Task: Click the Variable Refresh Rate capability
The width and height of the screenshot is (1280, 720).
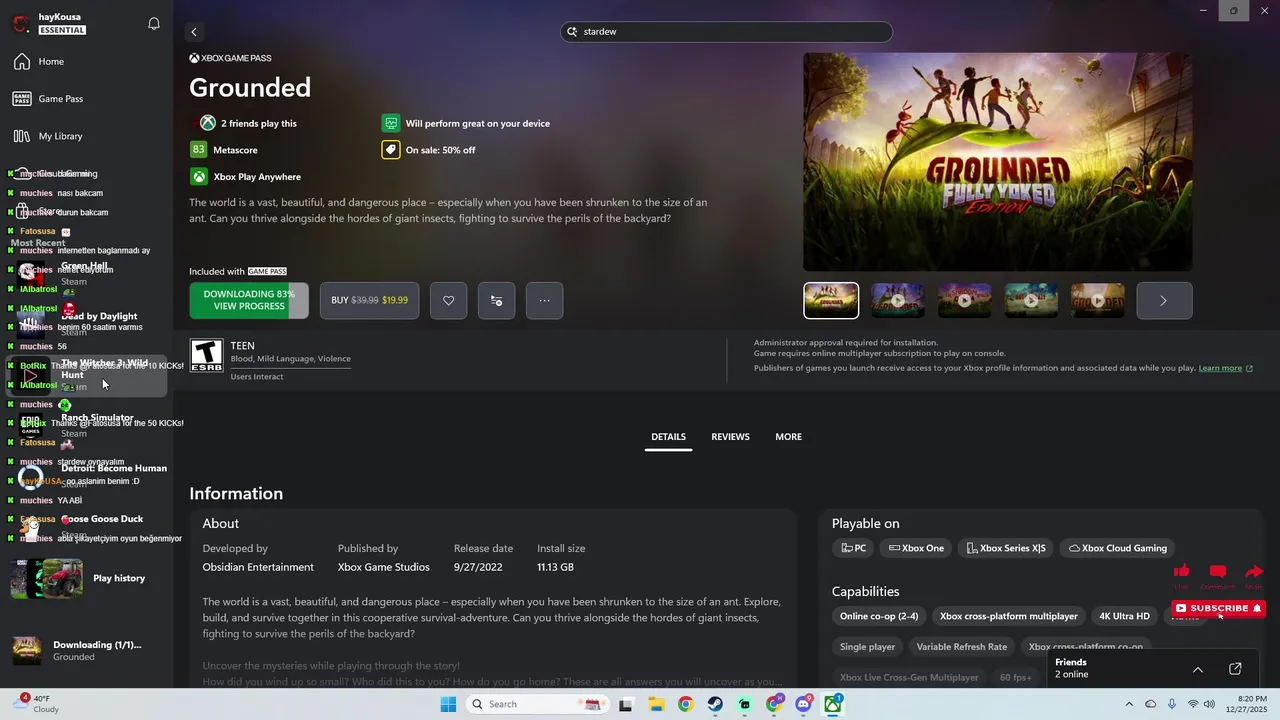Action: pyautogui.click(x=962, y=647)
